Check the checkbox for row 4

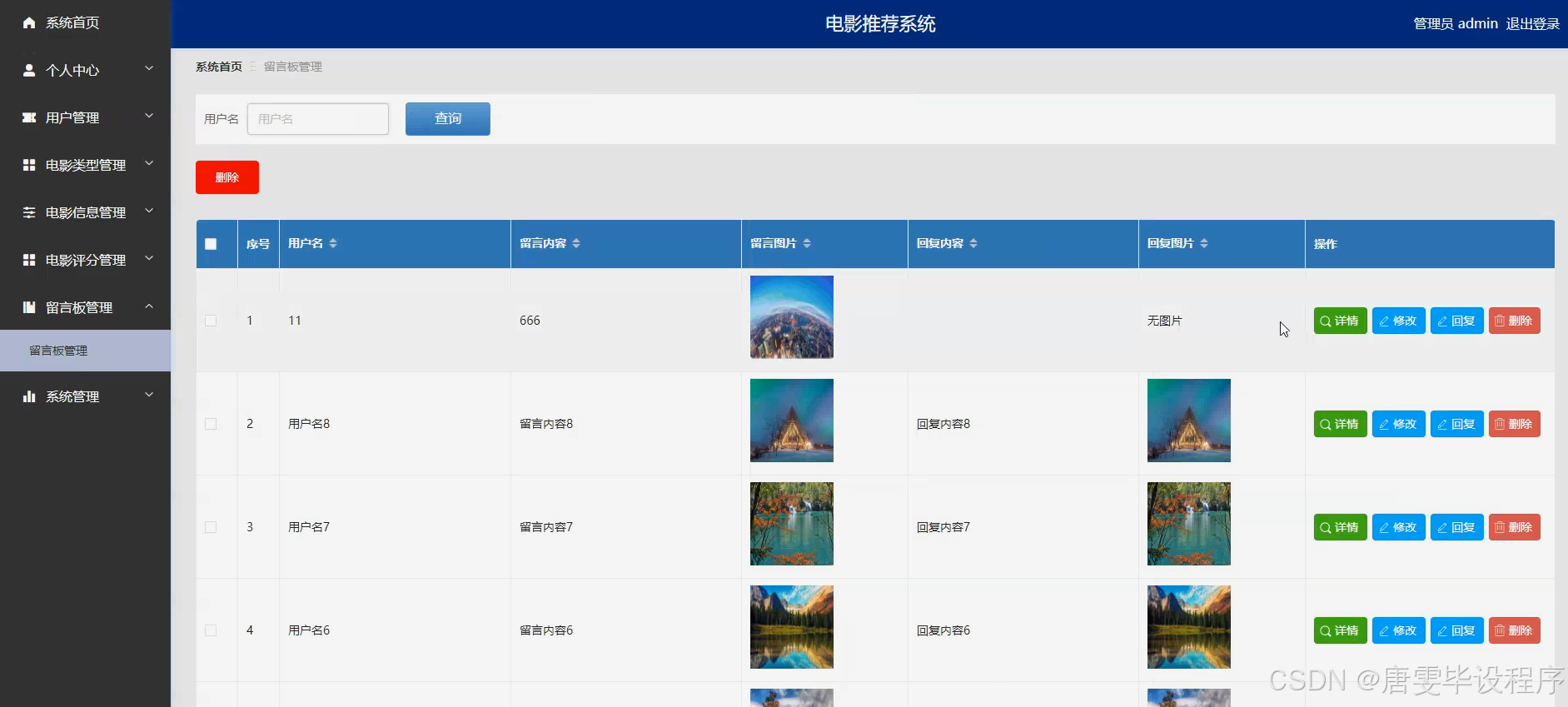pyautogui.click(x=211, y=630)
